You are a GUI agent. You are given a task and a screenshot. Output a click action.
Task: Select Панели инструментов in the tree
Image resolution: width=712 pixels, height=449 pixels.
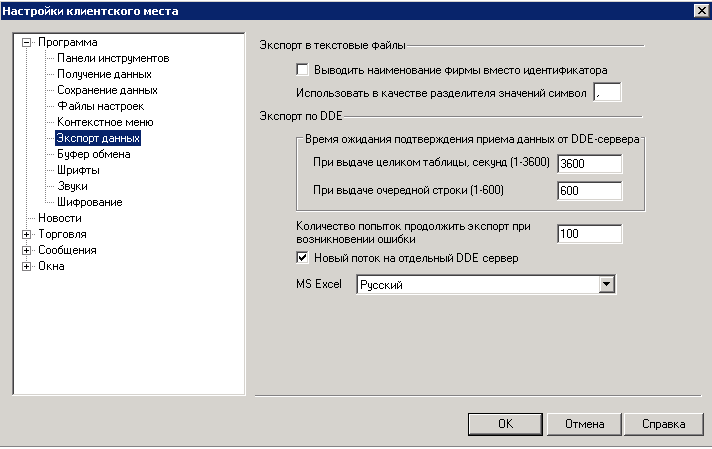click(113, 58)
